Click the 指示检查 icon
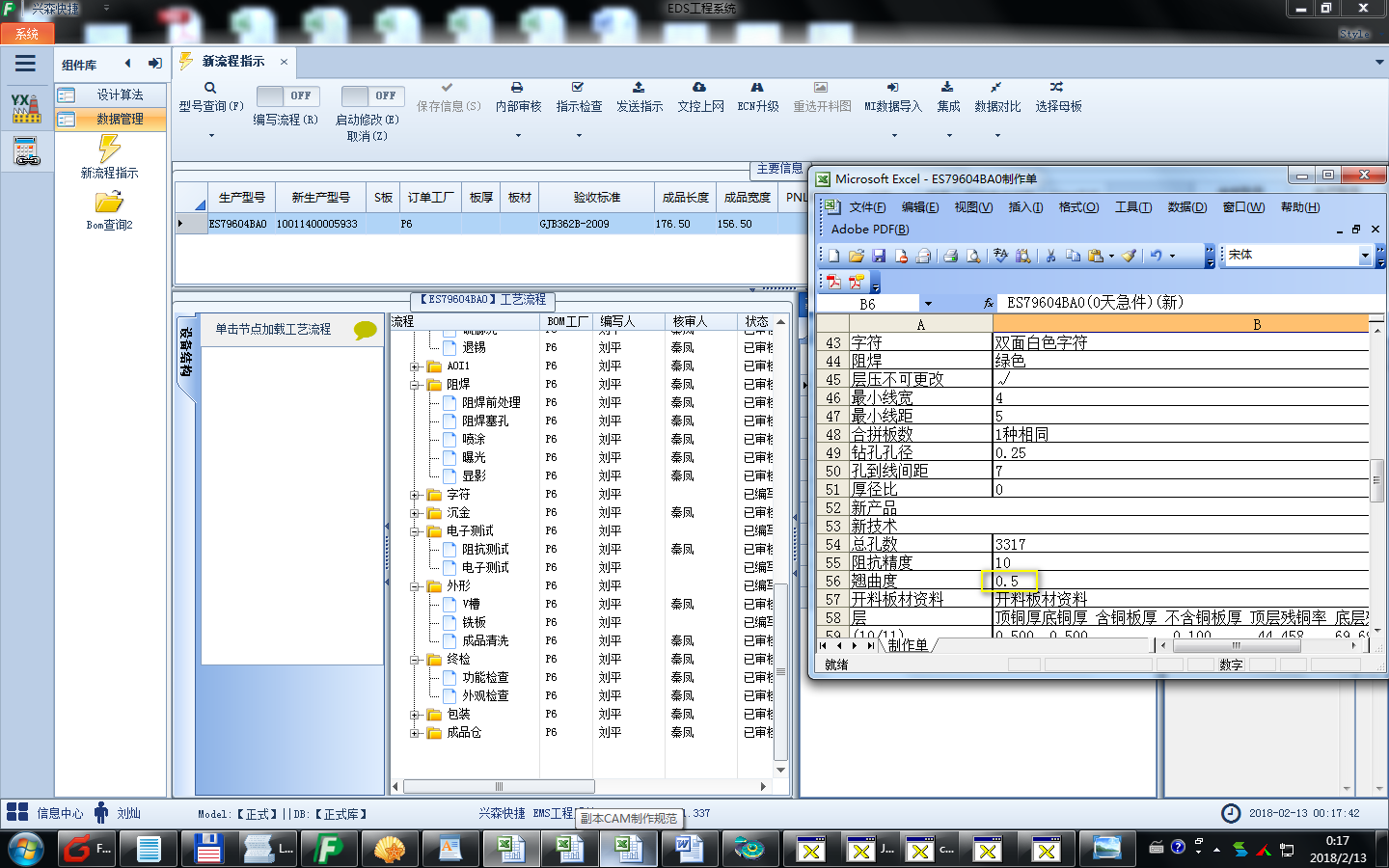The image size is (1389, 868). (578, 88)
